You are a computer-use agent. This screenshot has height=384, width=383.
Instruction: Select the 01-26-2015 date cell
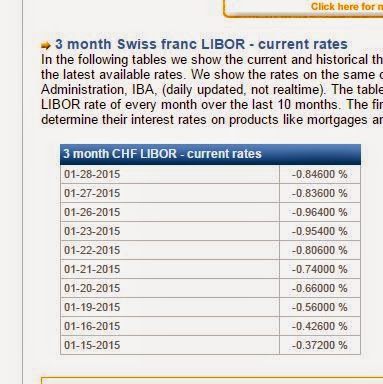(x=170, y=212)
